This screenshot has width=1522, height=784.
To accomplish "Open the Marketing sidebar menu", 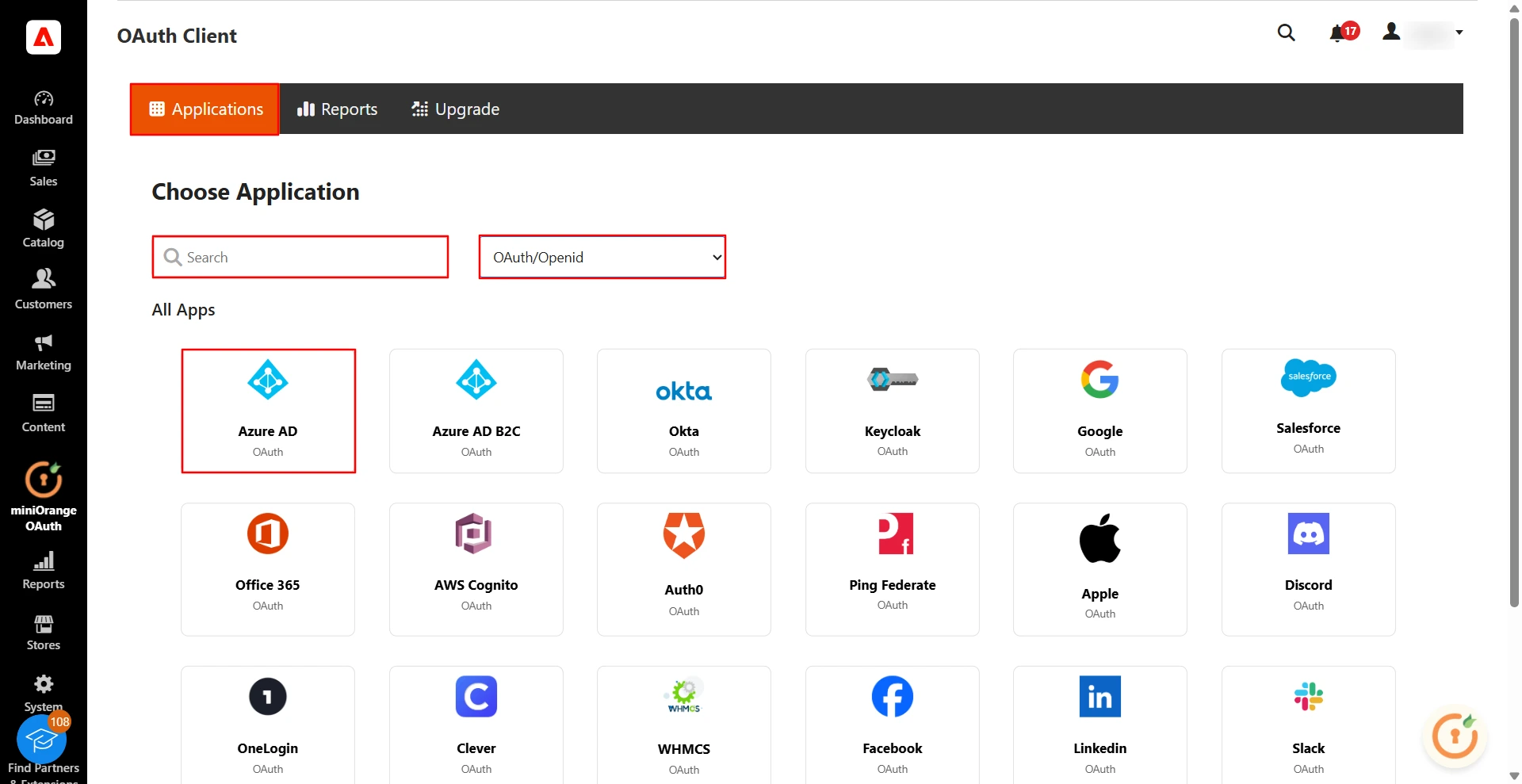I will 44,353.
